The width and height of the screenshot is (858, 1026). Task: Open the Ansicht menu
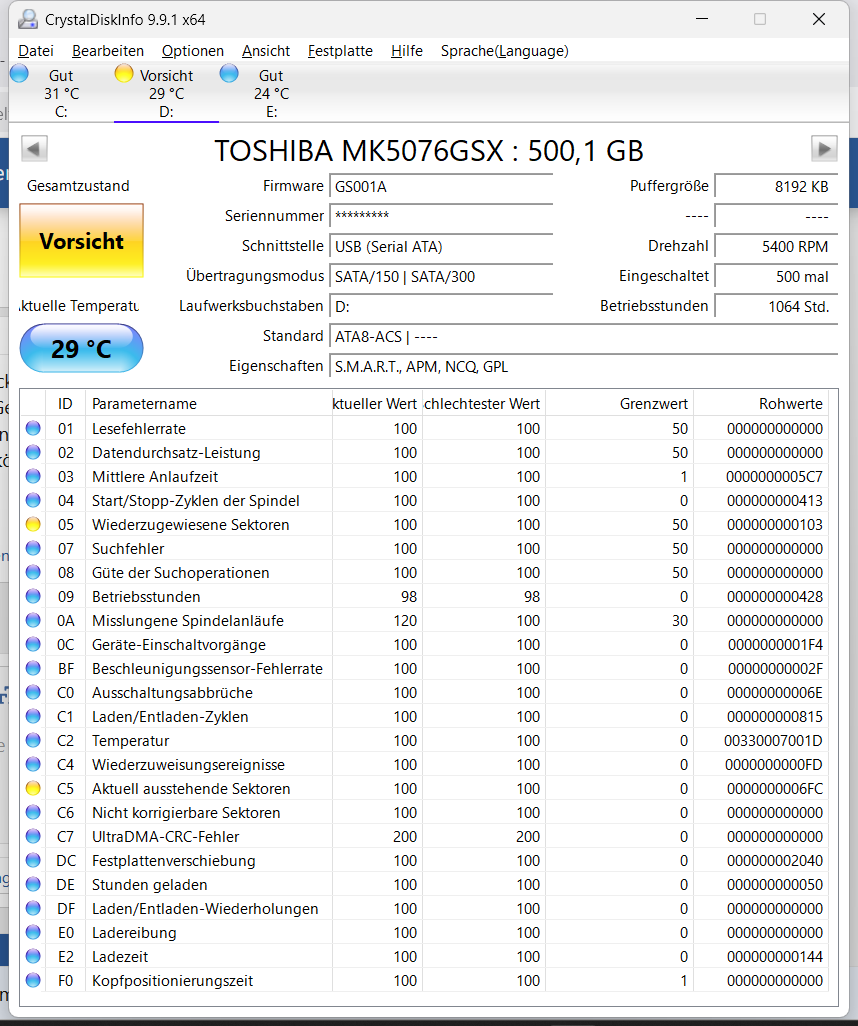(x=266, y=51)
